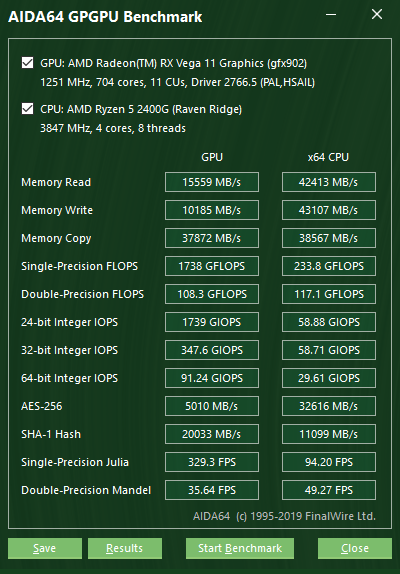The width and height of the screenshot is (400, 574).
Task: Minimize the AIDA64 GPGPU Benchmark window
Action: [x=331, y=15]
